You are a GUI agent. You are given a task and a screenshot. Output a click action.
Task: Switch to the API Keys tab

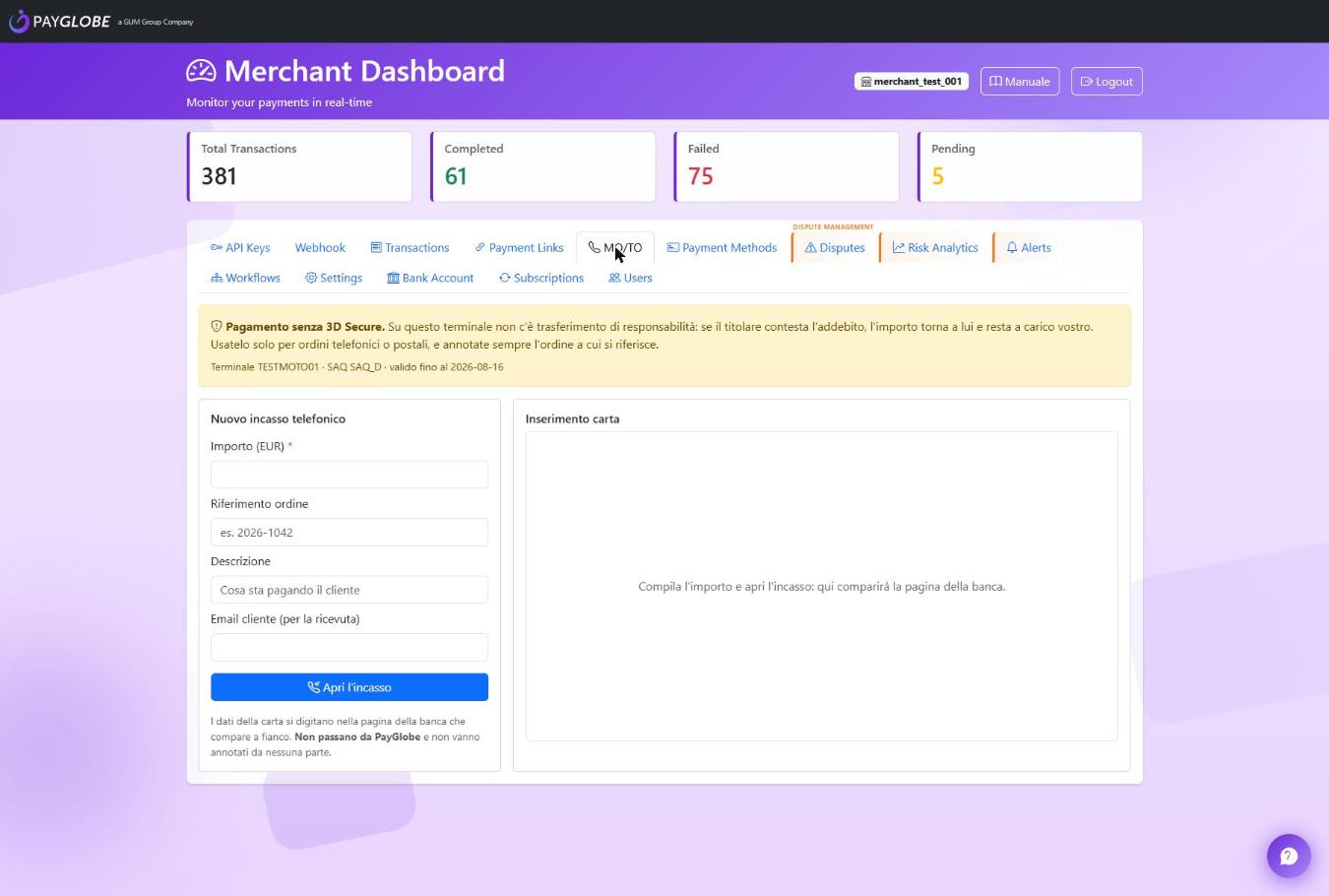pos(240,248)
